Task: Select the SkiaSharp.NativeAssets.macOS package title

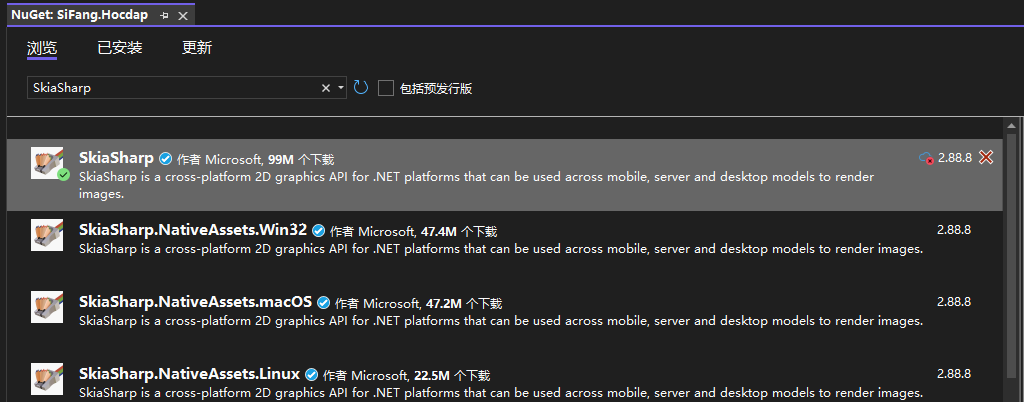Action: coord(195,302)
